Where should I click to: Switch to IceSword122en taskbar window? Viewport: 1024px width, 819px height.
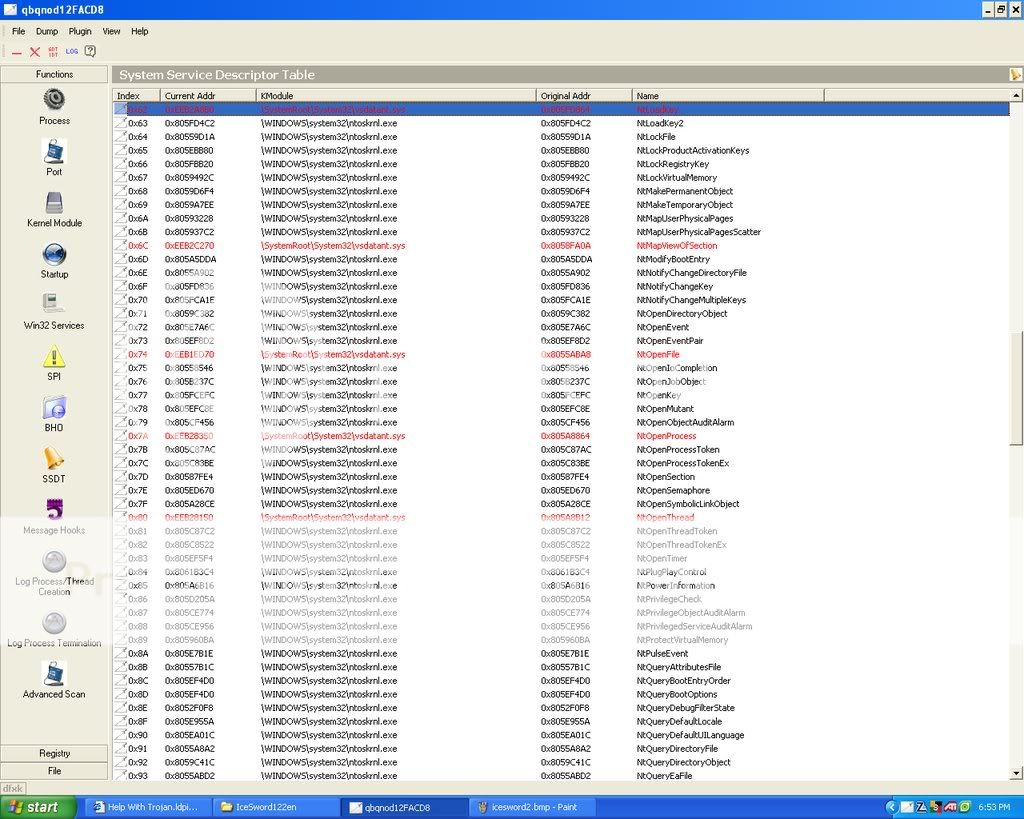(273, 807)
